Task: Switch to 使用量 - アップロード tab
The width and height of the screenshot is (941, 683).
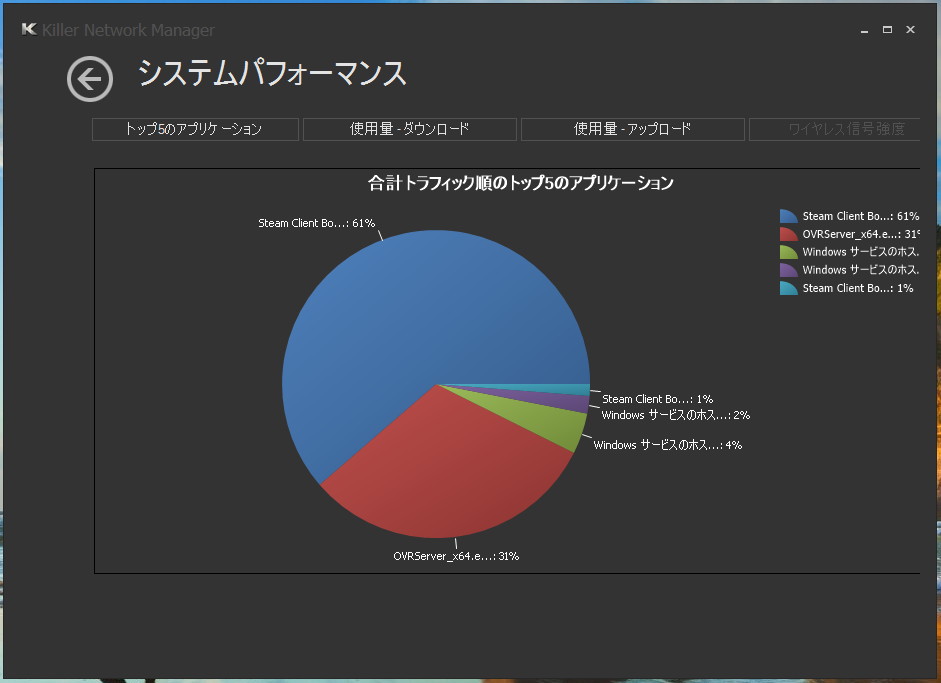Action: point(633,129)
